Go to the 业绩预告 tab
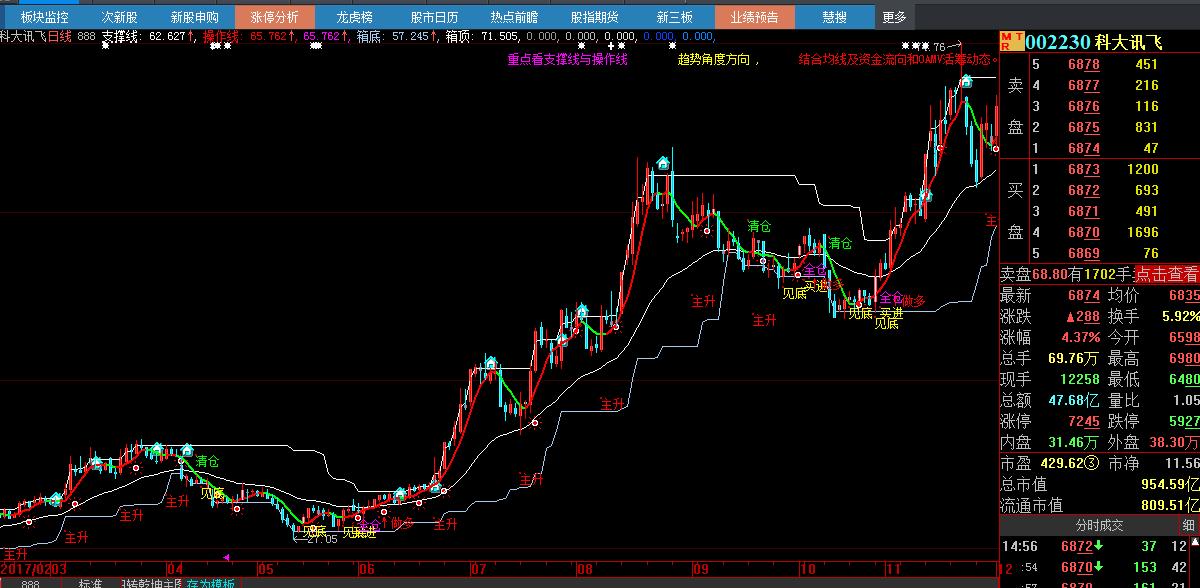1200x588 pixels. 754,17
